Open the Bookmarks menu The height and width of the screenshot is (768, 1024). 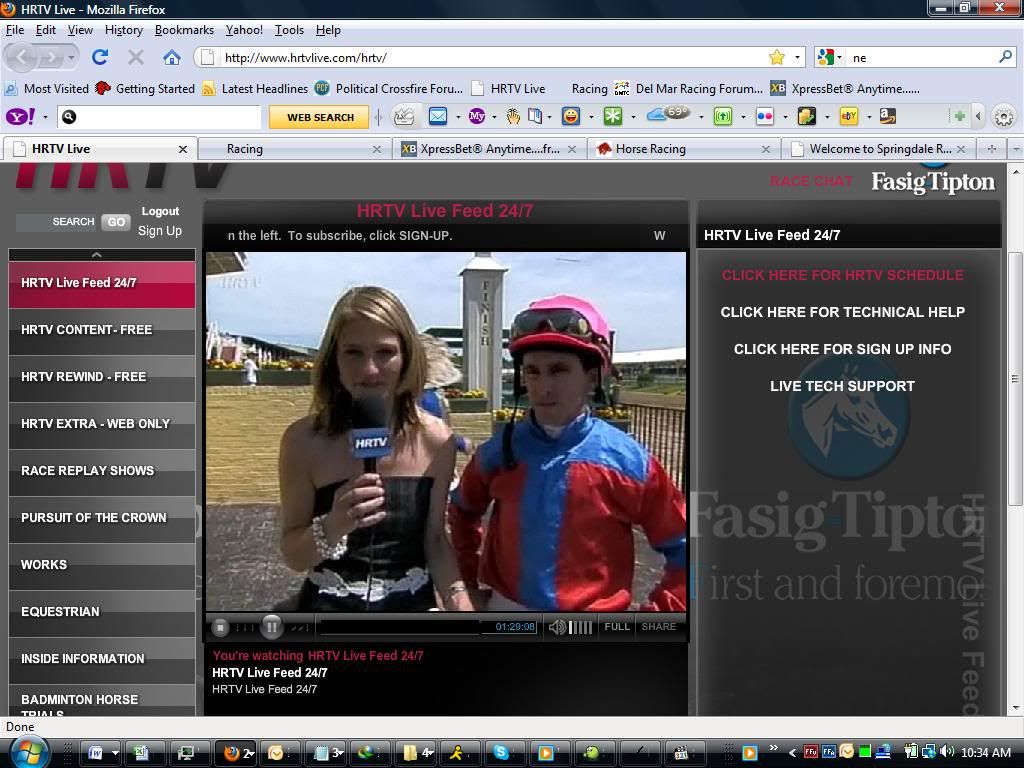[184, 30]
